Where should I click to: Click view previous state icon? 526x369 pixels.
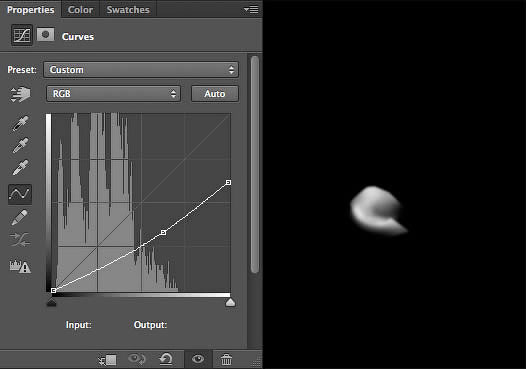(x=137, y=359)
